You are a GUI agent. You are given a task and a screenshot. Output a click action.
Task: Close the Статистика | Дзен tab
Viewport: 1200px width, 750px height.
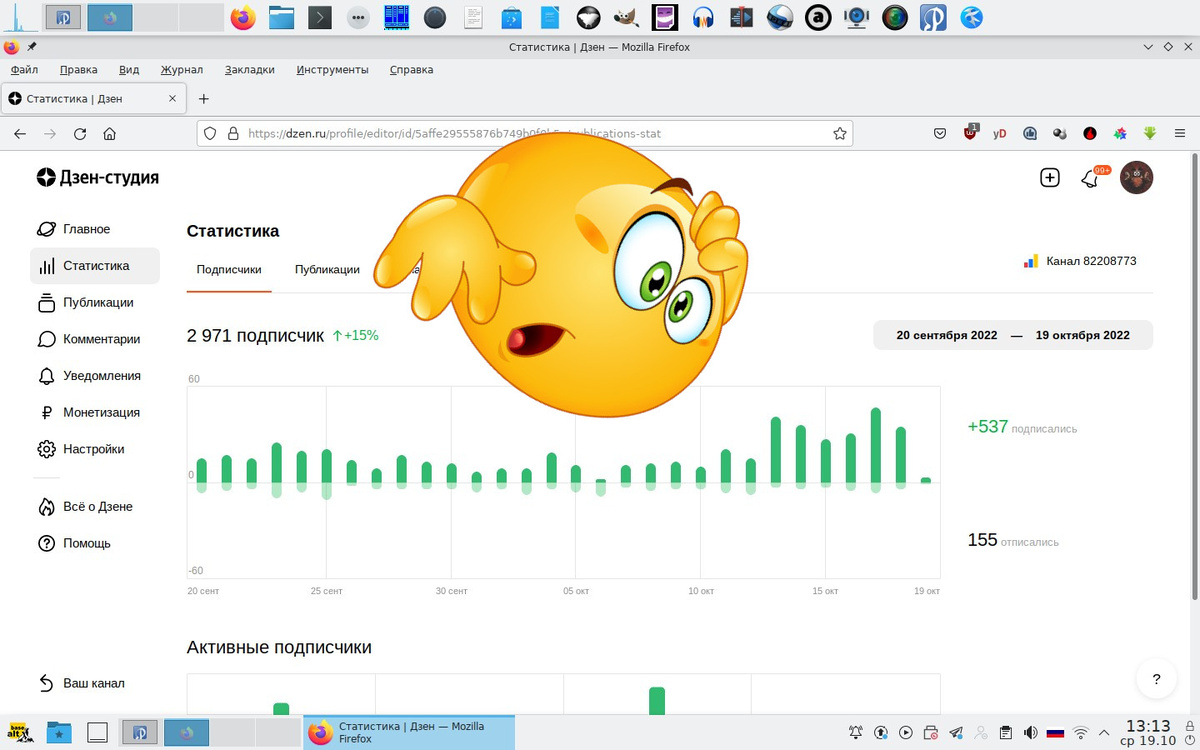pyautogui.click(x=172, y=99)
